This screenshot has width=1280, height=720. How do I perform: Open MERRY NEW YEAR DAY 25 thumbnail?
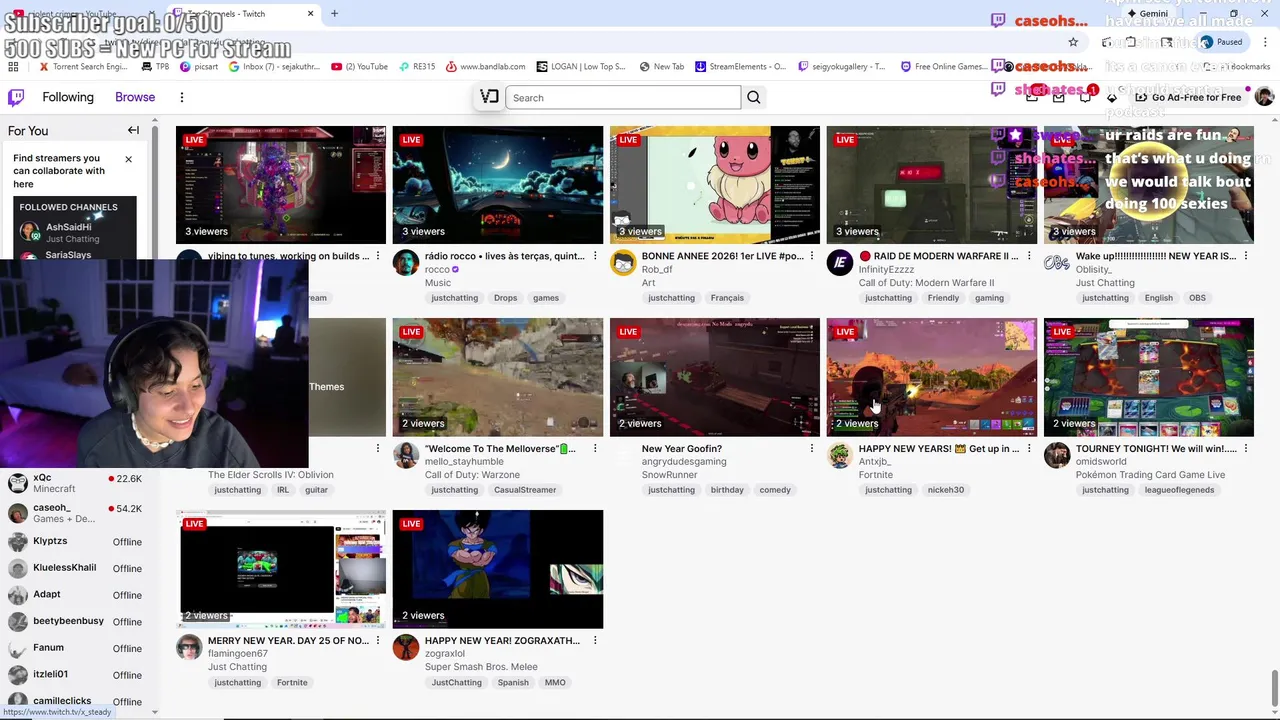pyautogui.click(x=281, y=569)
